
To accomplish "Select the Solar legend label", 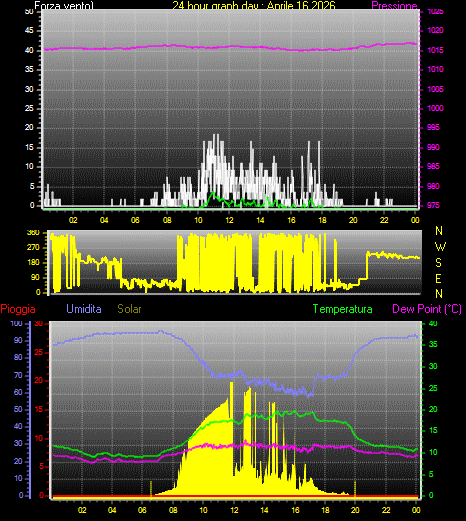I will pos(129,309).
